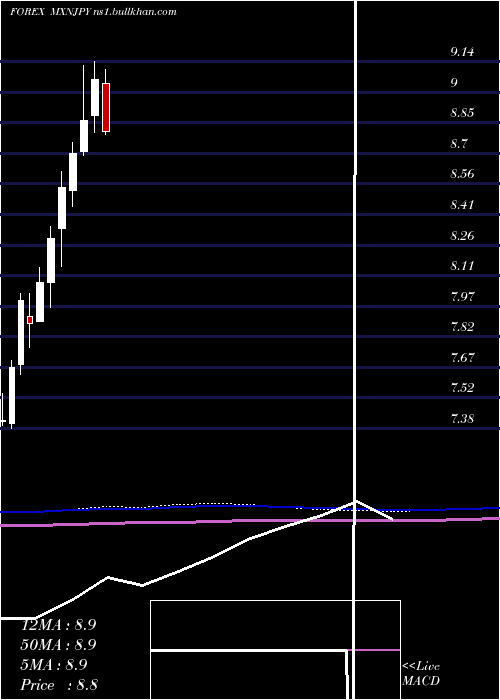The height and width of the screenshot is (700, 500).
Task: Click the 7.67 price axis label
Action: [x=462, y=358]
